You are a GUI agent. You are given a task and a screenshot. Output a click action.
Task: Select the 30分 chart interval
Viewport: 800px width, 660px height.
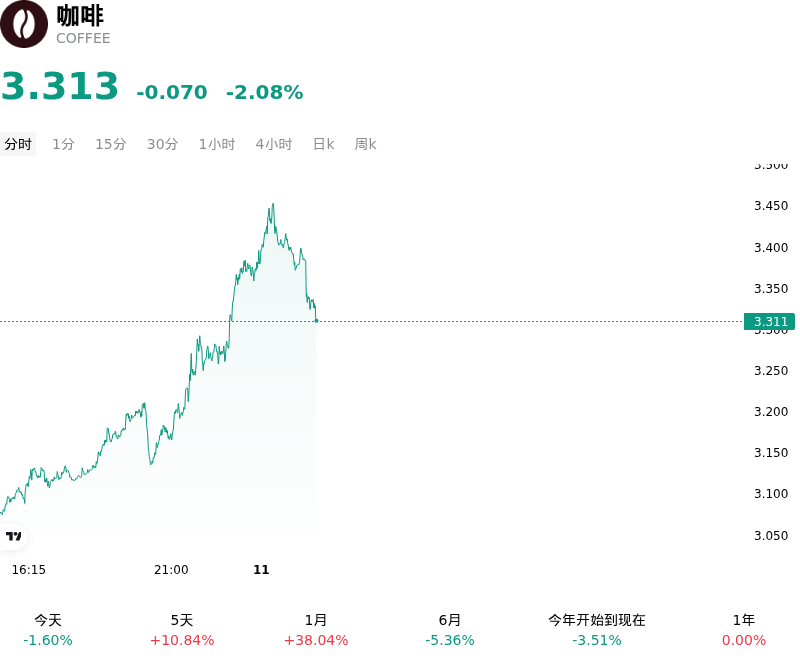pyautogui.click(x=162, y=144)
